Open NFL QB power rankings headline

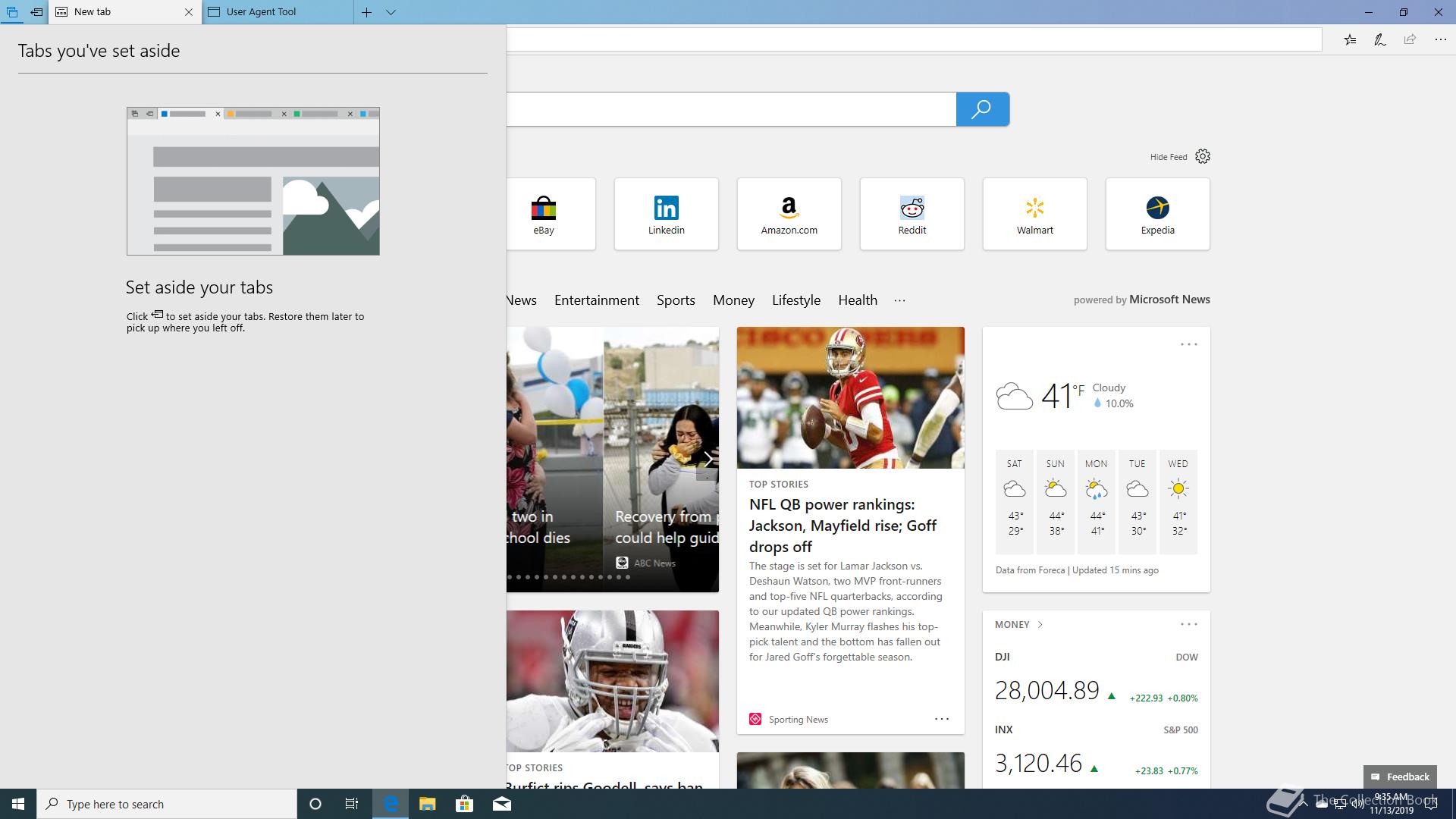tap(843, 526)
